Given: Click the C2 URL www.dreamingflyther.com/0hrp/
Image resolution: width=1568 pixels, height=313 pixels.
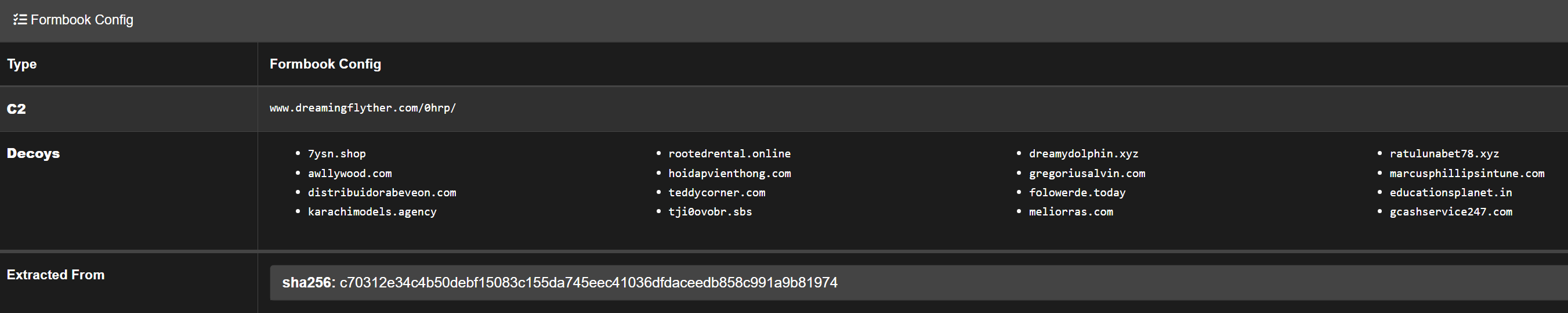Looking at the screenshot, I should pos(363,108).
